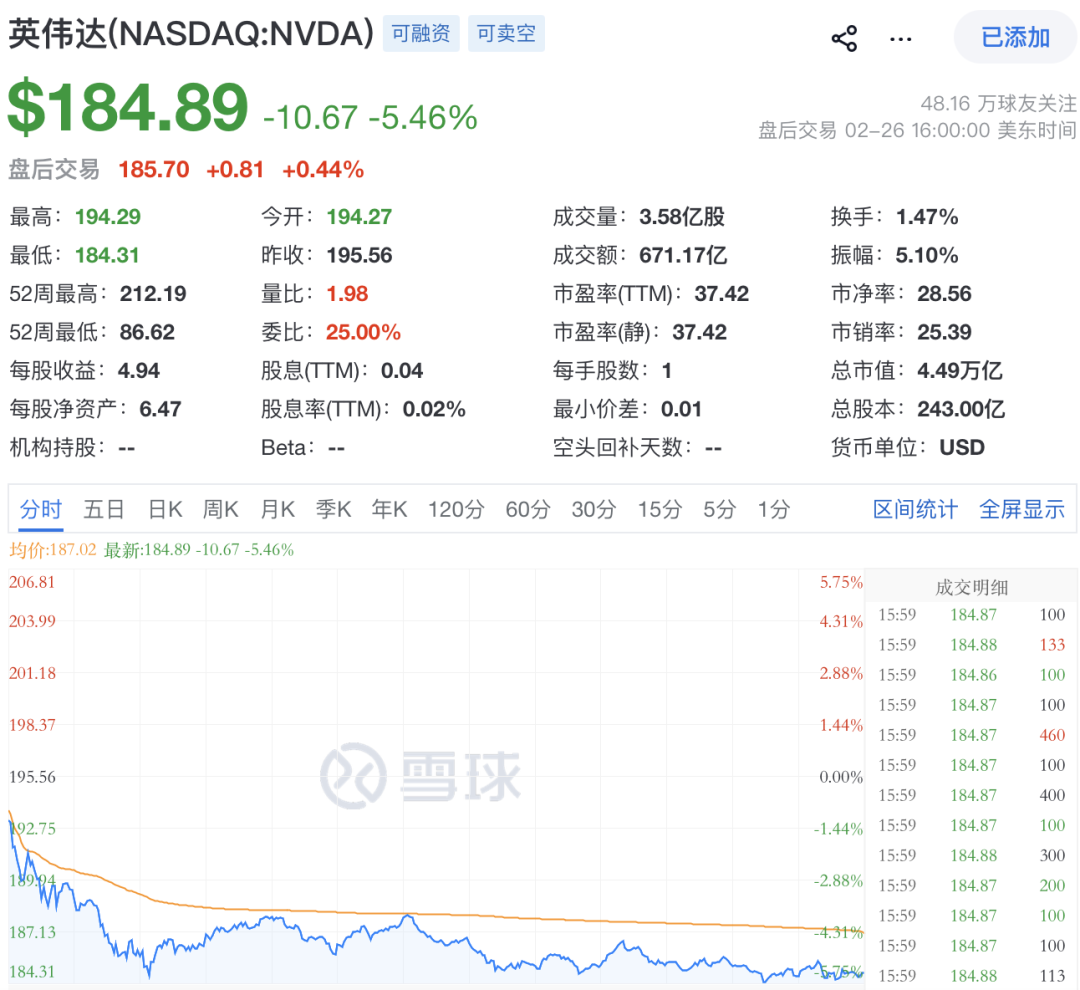Click the $184.89 current price
Viewport: 1080px width, 990px height.
[x=128, y=107]
